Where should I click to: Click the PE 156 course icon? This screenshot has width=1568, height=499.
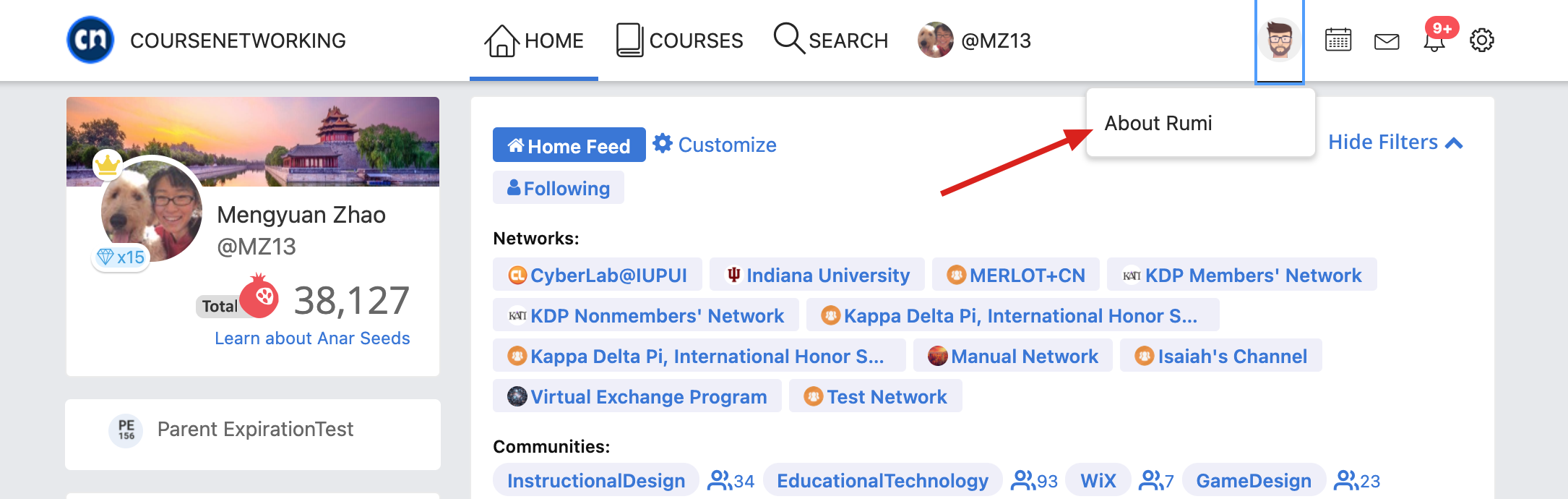(x=126, y=430)
